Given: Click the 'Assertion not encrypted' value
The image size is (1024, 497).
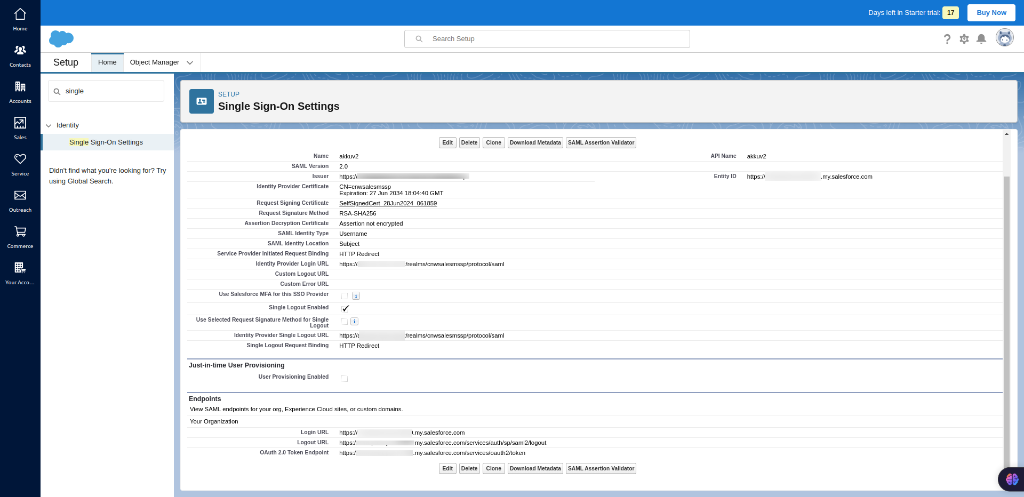Looking at the screenshot, I should (371, 223).
